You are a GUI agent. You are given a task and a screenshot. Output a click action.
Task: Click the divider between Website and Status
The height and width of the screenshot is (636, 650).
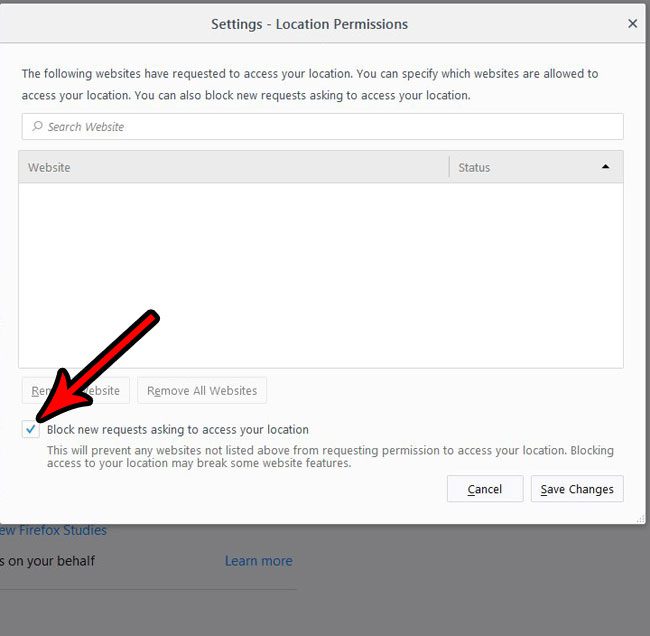coord(449,167)
